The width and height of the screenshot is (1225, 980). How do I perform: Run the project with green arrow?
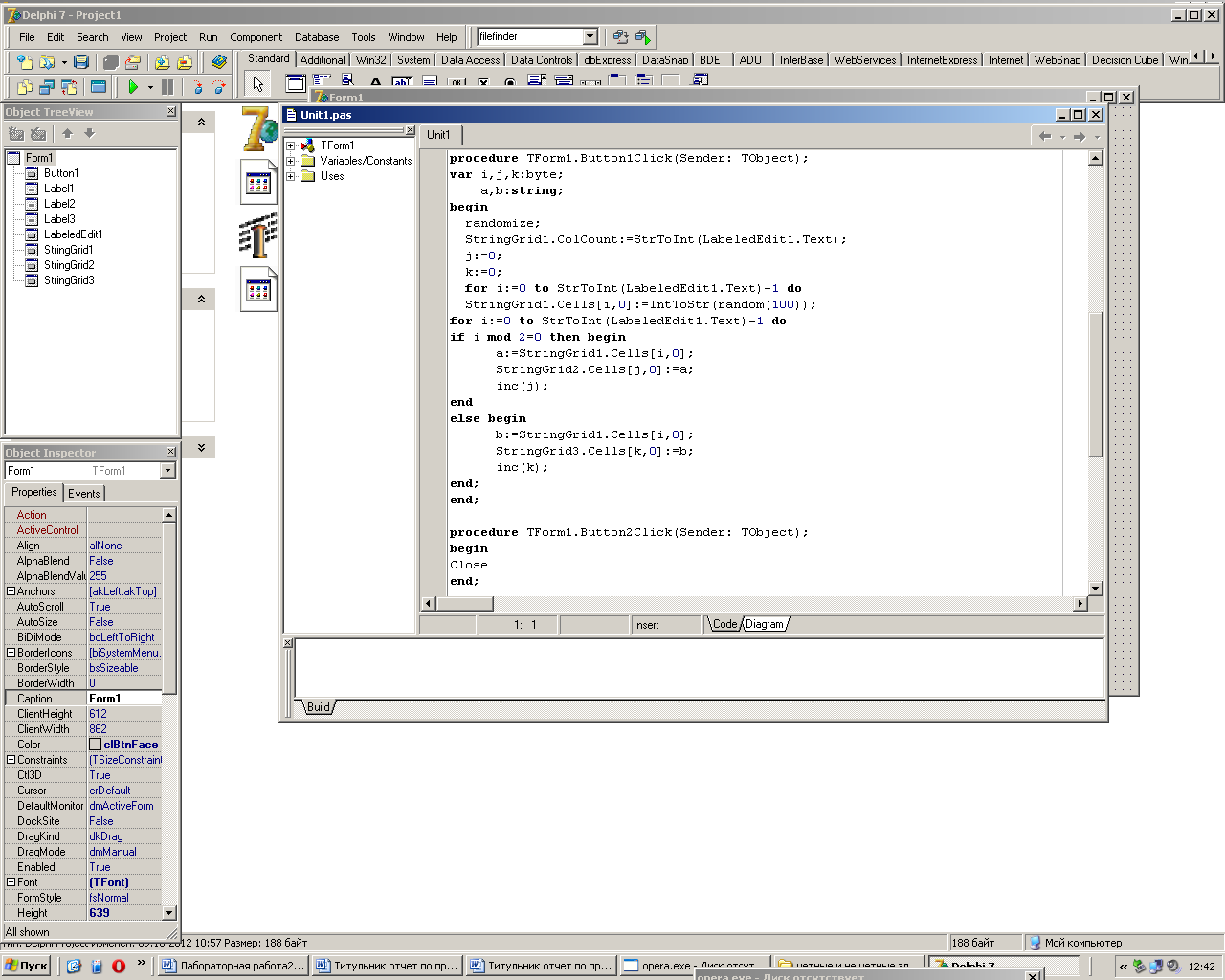(x=133, y=87)
